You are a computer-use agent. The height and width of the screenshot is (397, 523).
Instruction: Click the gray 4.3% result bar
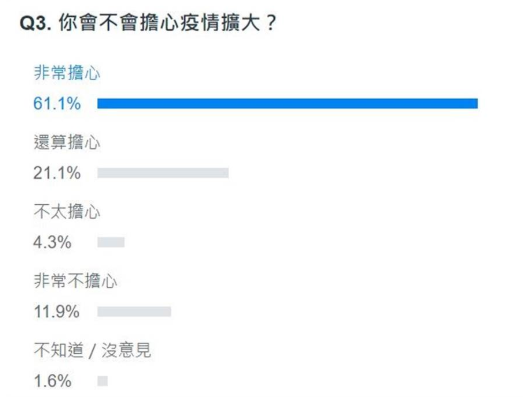(111, 242)
